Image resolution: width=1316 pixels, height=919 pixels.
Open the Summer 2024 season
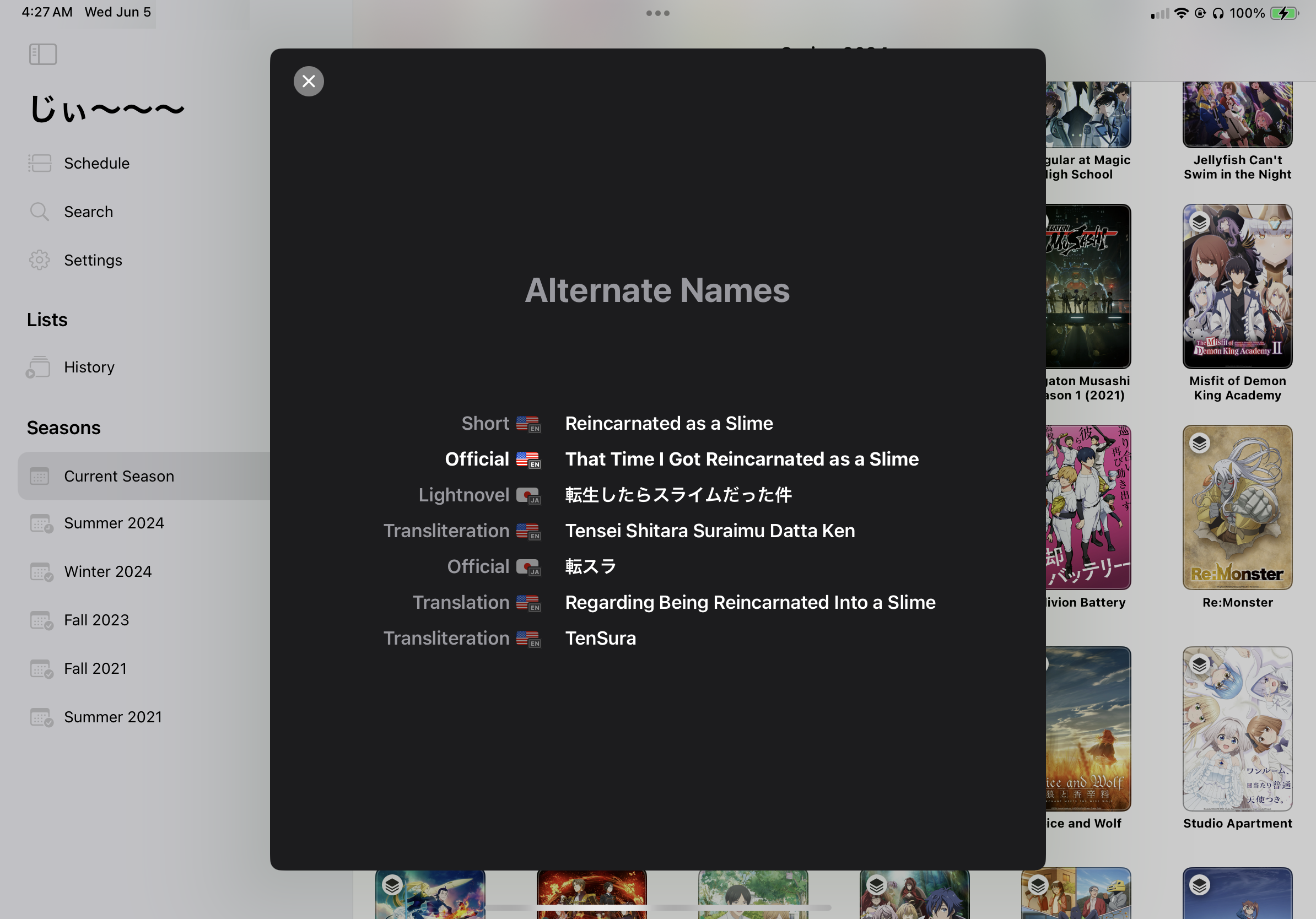pyautogui.click(x=114, y=523)
